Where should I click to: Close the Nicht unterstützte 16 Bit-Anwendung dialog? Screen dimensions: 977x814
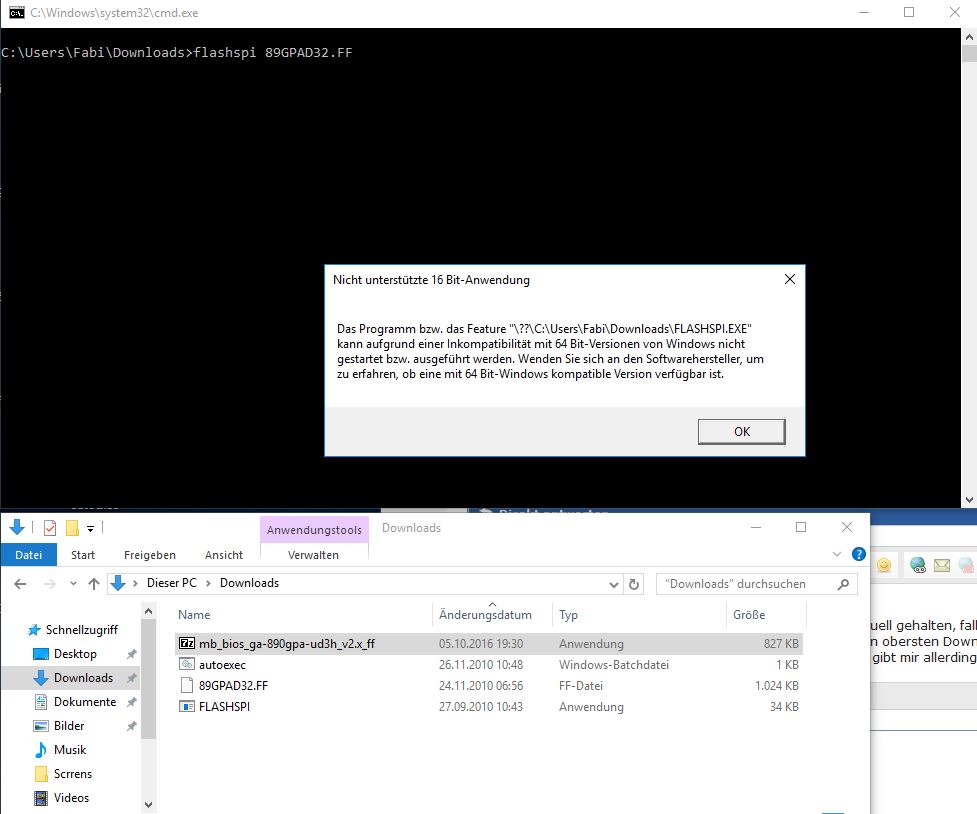pyautogui.click(x=789, y=279)
